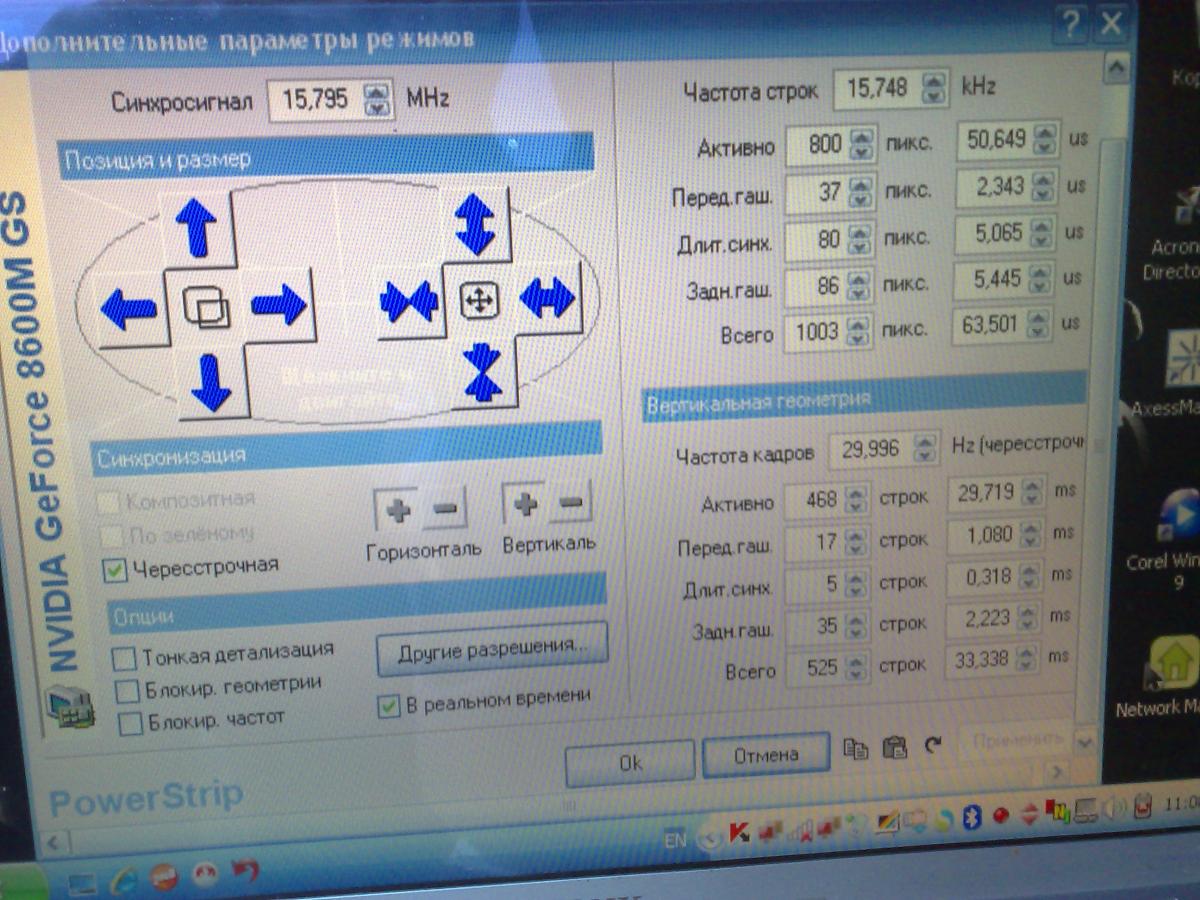Click the shrink horizontal size arrows
1200x900 pixels.
(x=409, y=301)
